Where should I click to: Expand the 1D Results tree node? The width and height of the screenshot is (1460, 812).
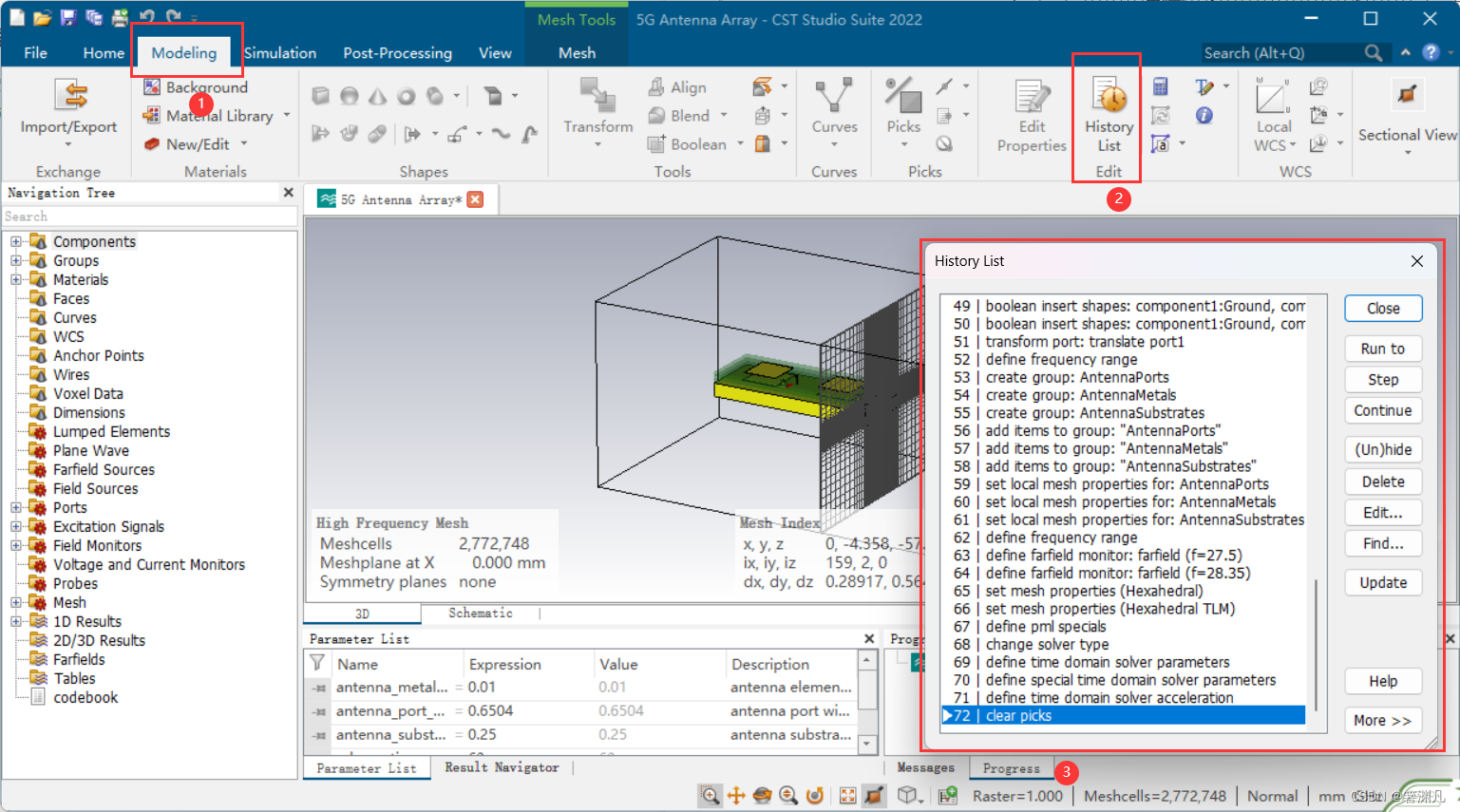tap(15, 622)
